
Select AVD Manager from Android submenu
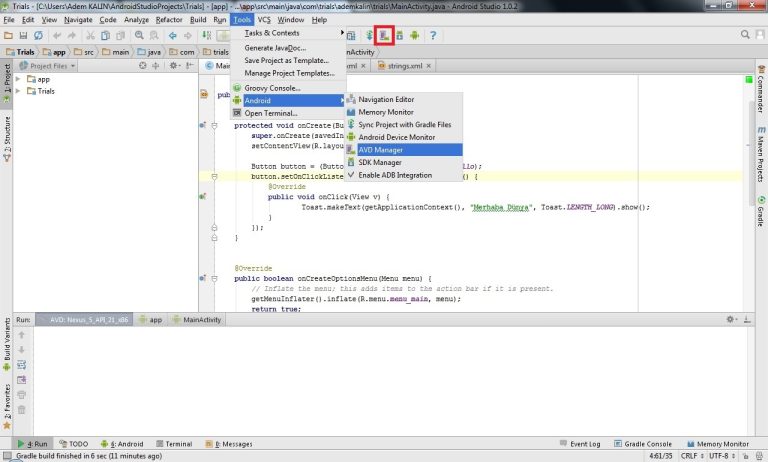380,150
